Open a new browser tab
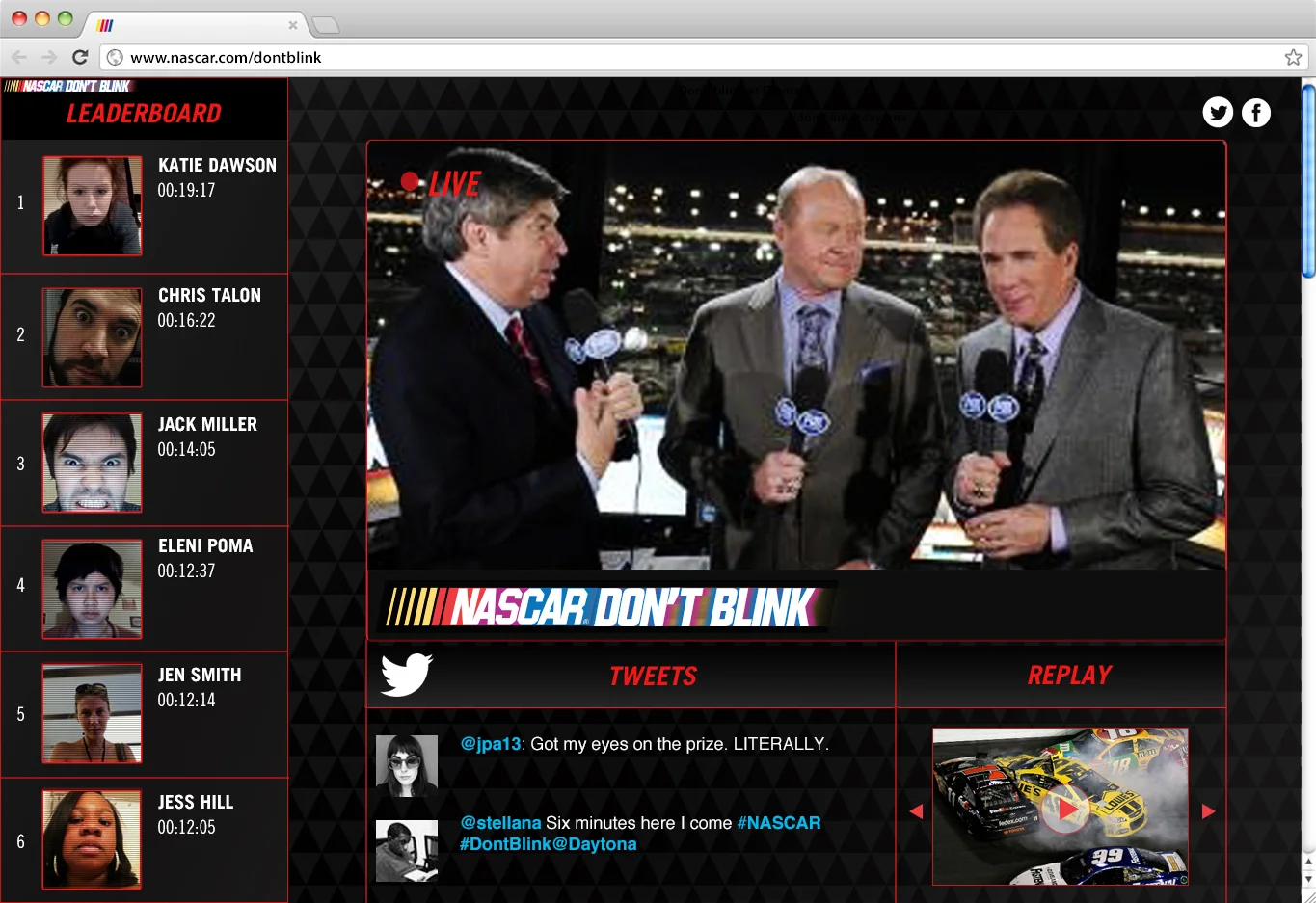1316x903 pixels. coord(326,25)
